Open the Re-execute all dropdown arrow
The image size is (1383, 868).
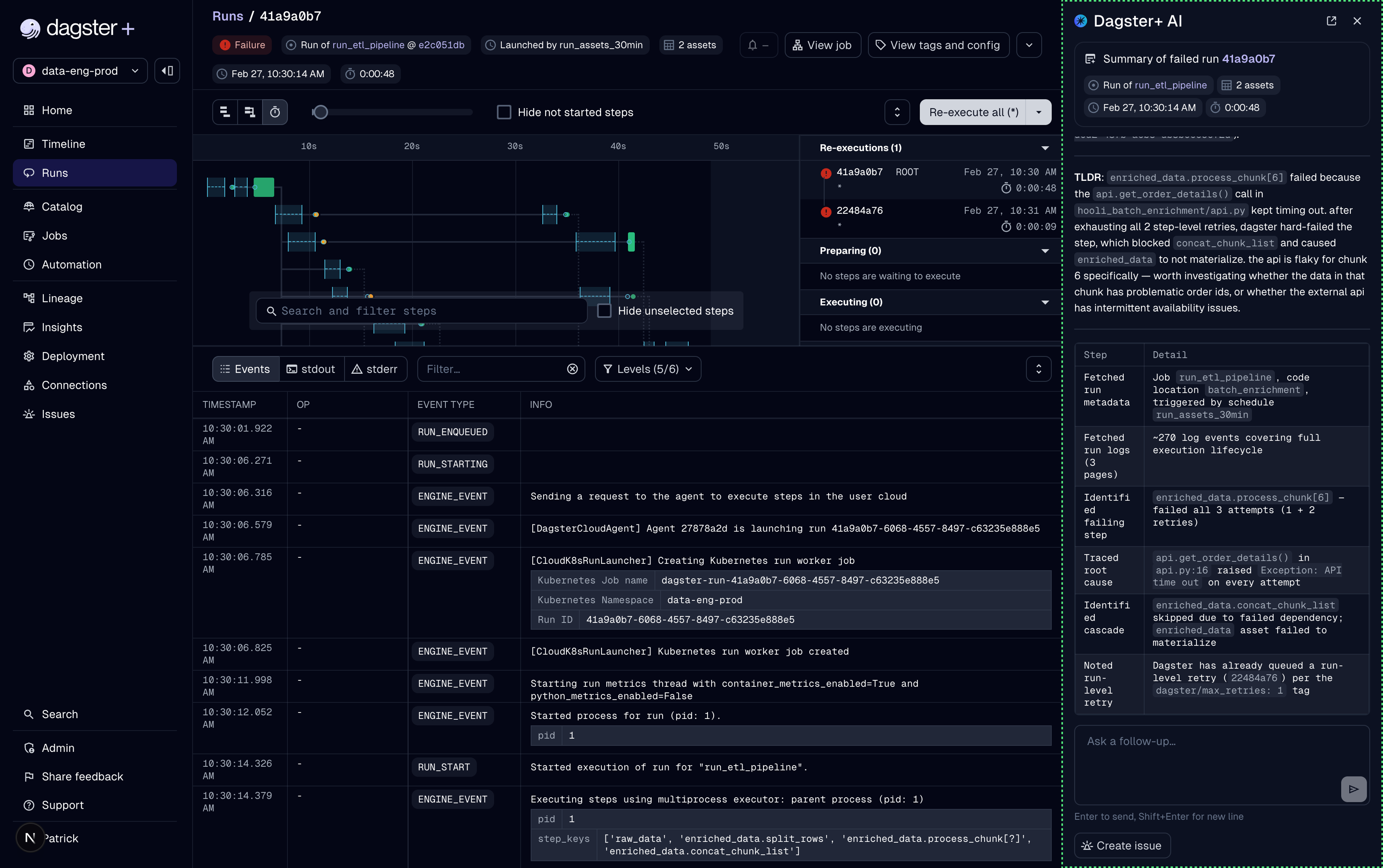[1038, 112]
